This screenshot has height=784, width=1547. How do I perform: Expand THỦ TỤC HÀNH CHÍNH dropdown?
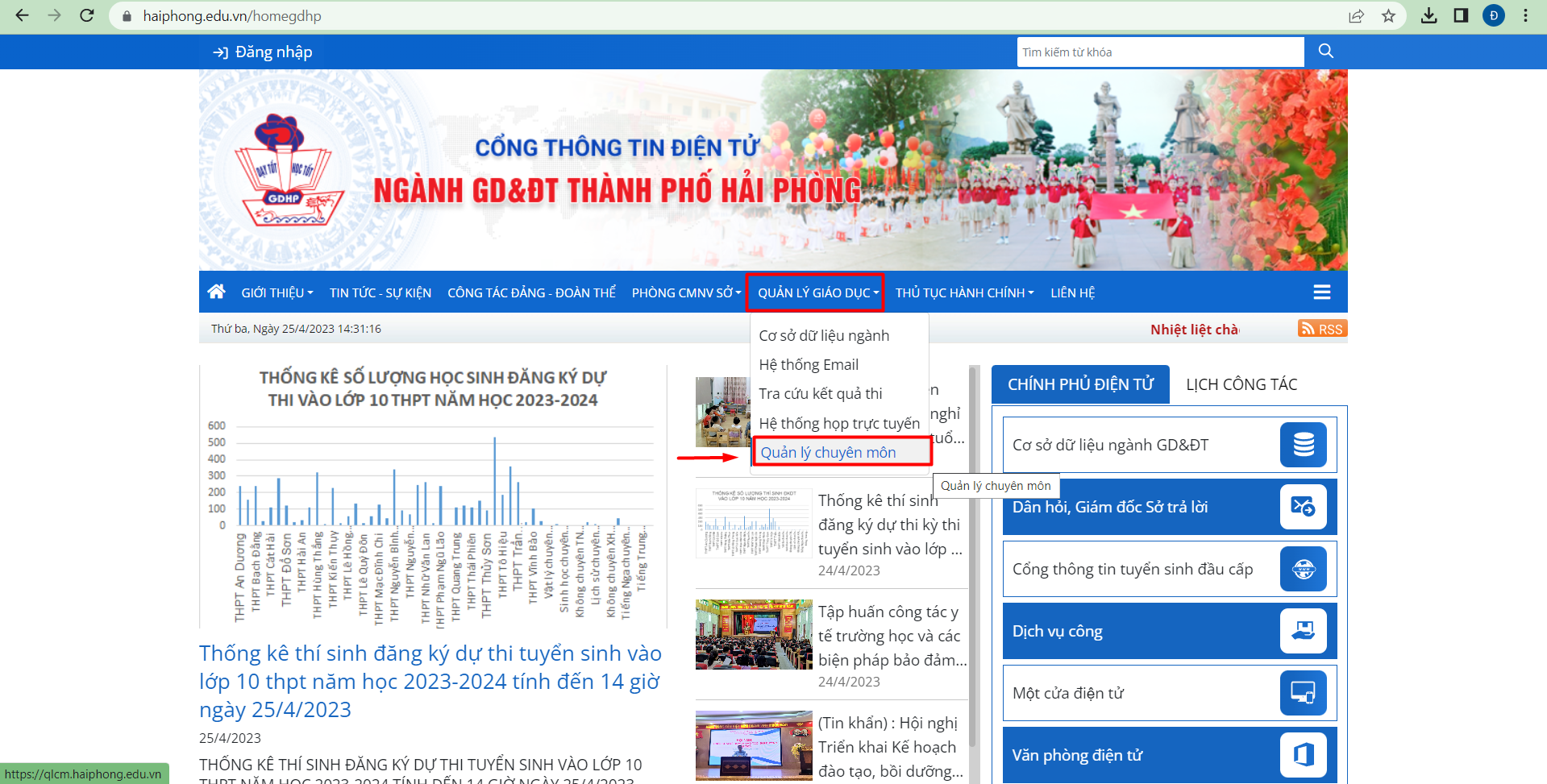(x=964, y=292)
